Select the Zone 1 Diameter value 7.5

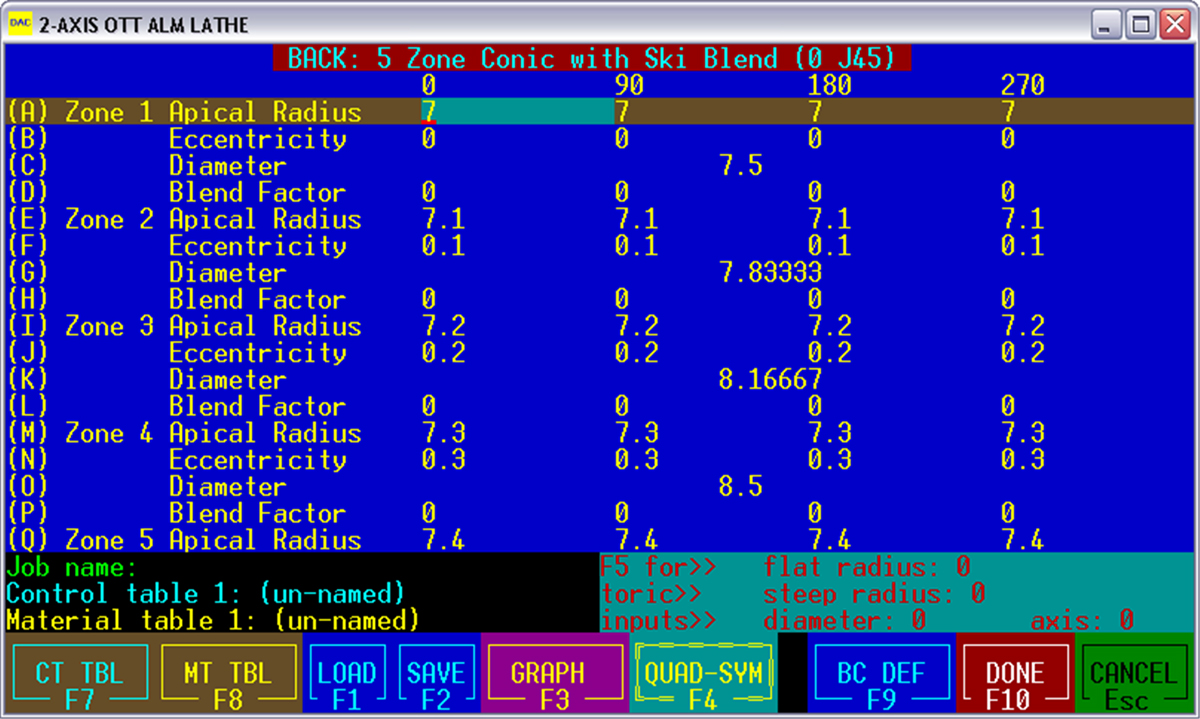pyautogui.click(x=740, y=166)
